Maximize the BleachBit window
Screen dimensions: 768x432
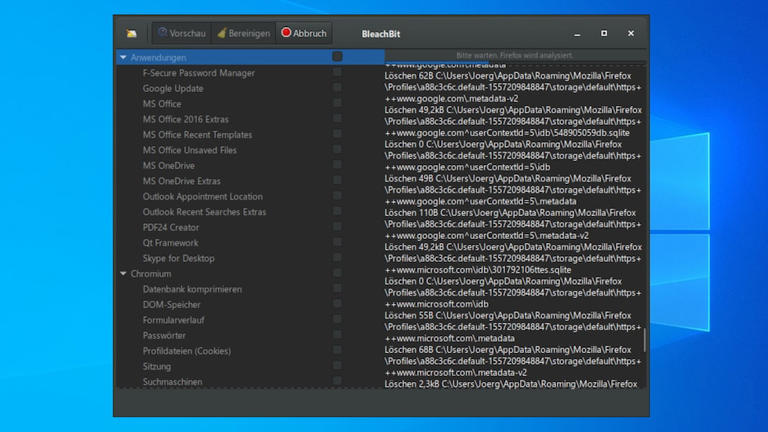coord(604,33)
